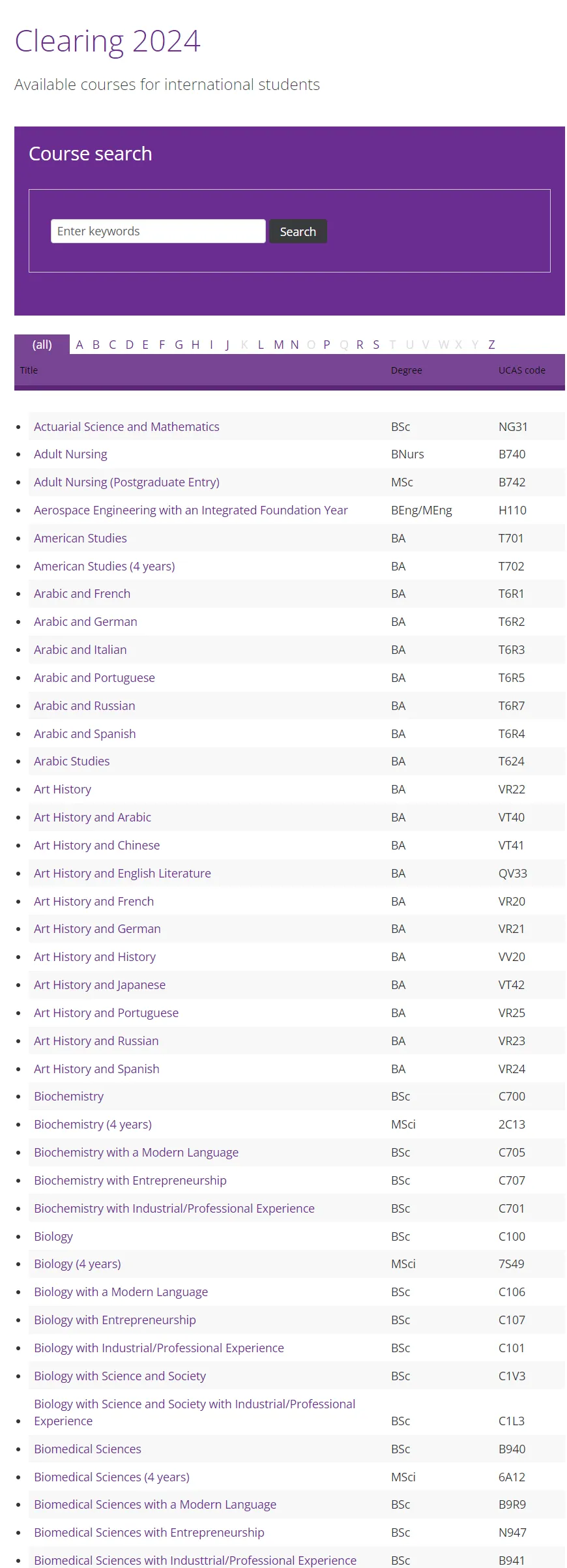This screenshot has width=567, height=1568.
Task: Go to Biology (4 years) course
Action: click(78, 1264)
